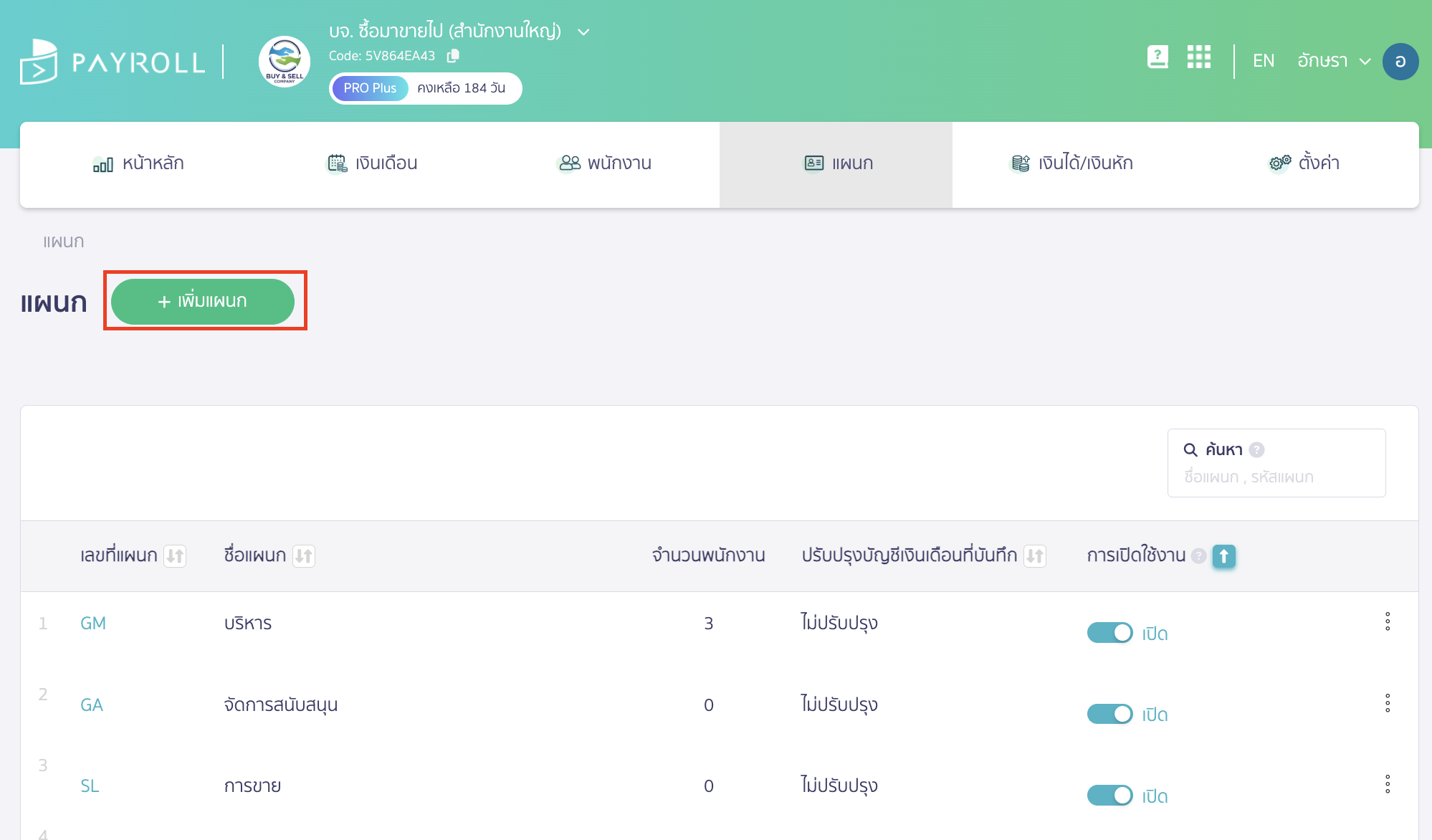
Task: Go to the เงินได้/เงินหัก tab
Action: [1071, 163]
